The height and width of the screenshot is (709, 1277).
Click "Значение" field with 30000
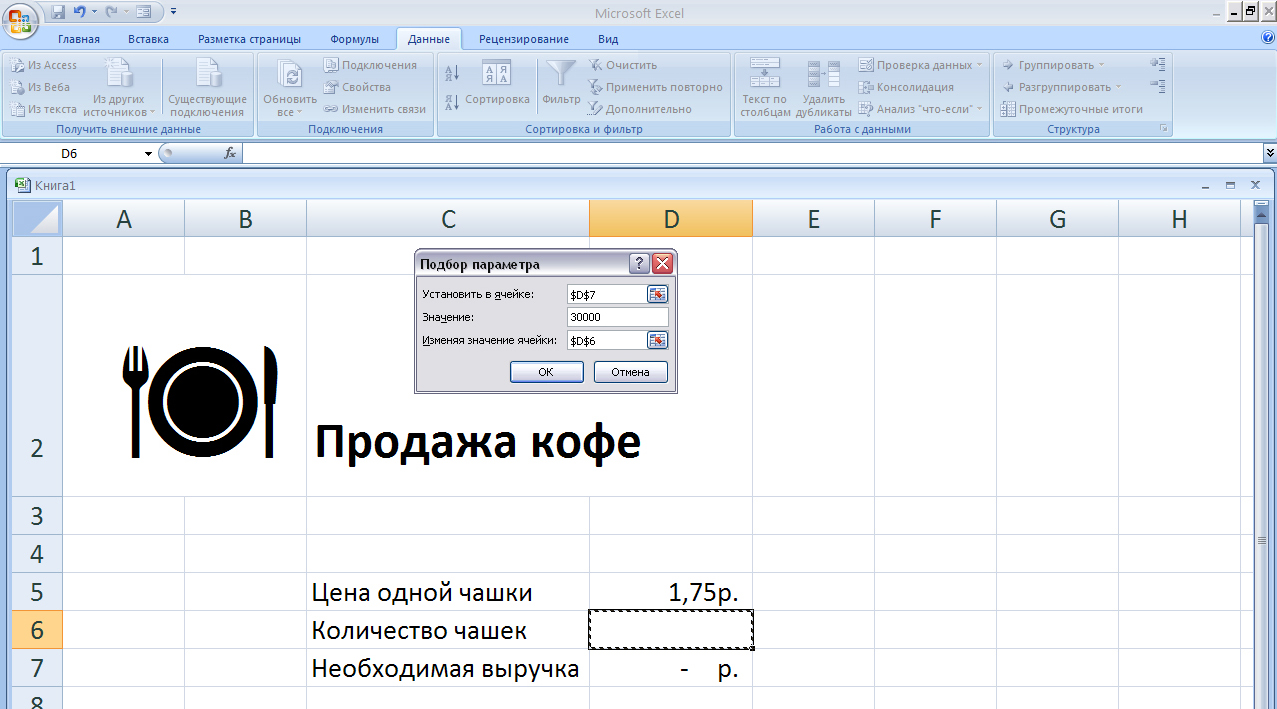(x=617, y=317)
